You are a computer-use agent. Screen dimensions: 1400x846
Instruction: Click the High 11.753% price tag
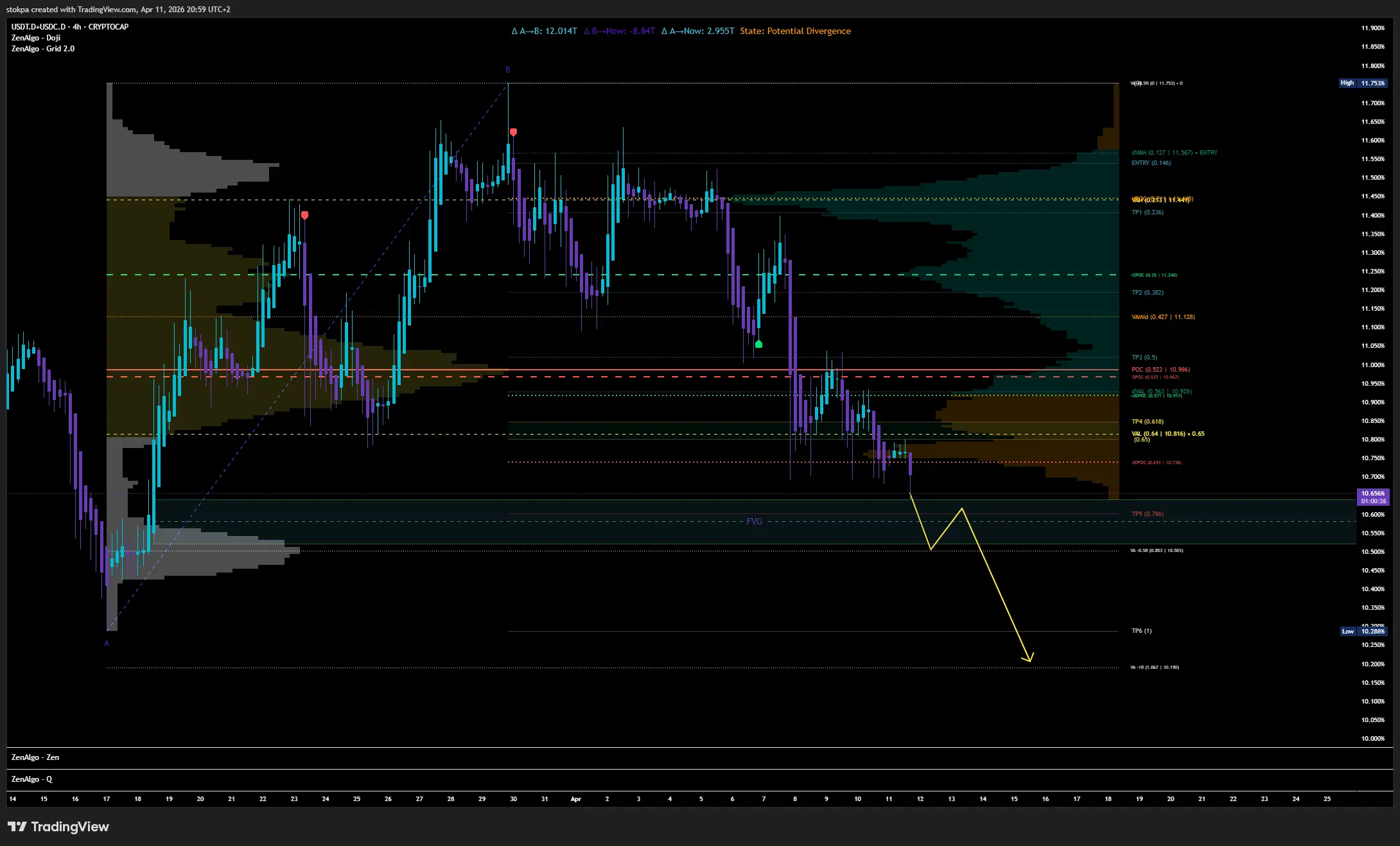pyautogui.click(x=1362, y=83)
